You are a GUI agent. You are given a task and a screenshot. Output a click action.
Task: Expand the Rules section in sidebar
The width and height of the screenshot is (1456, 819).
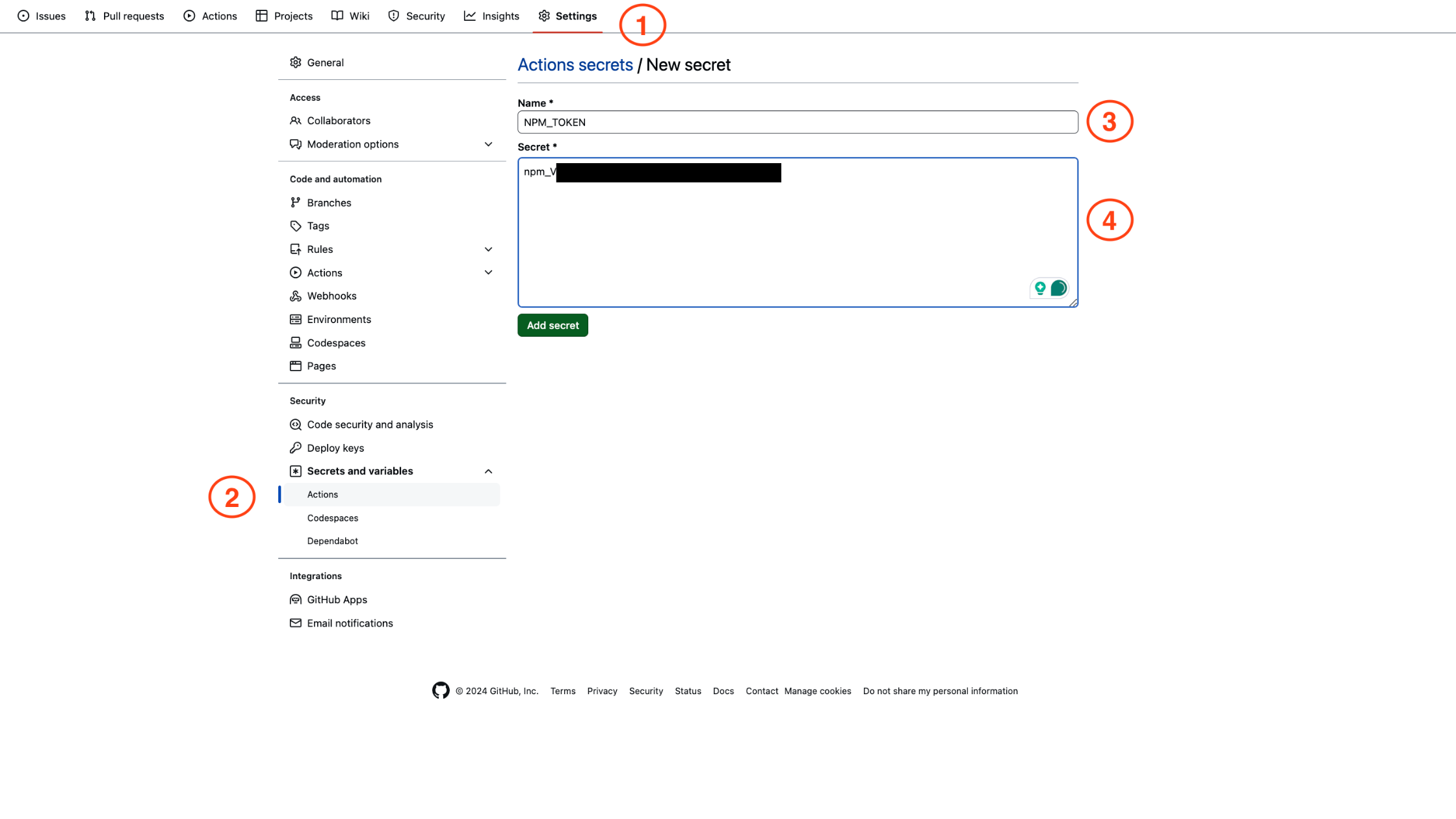click(488, 249)
